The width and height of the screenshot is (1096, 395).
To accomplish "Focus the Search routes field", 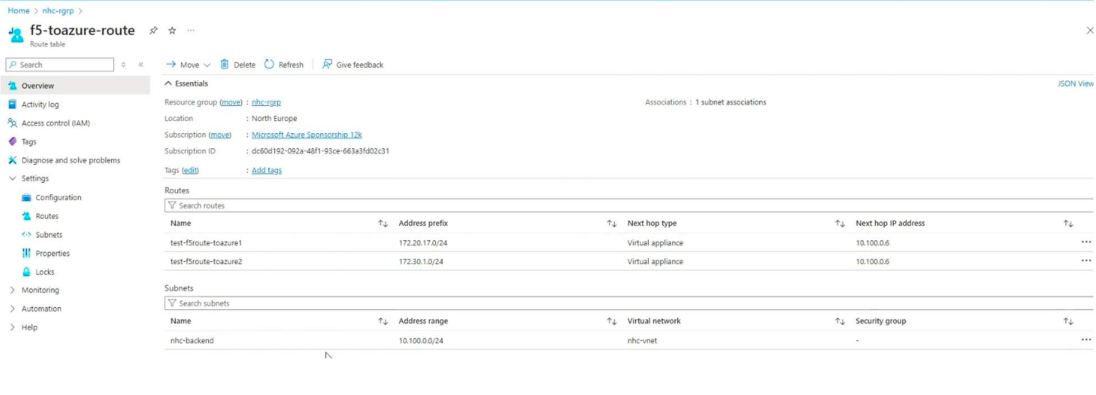I will pyautogui.click(x=629, y=206).
